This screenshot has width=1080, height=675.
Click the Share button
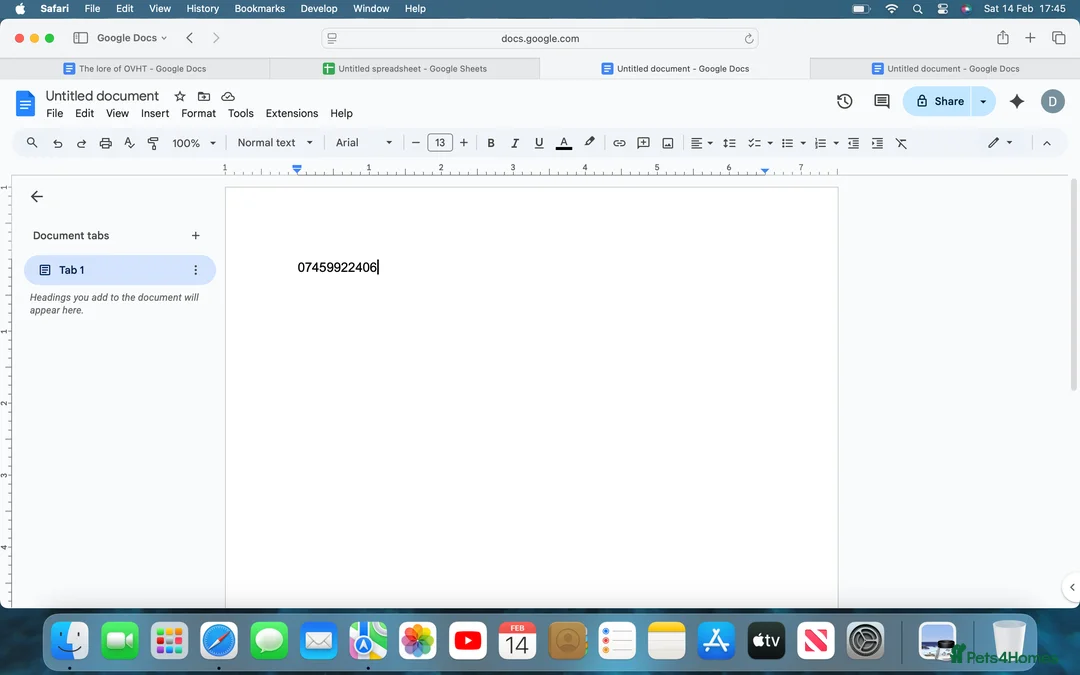[939, 101]
